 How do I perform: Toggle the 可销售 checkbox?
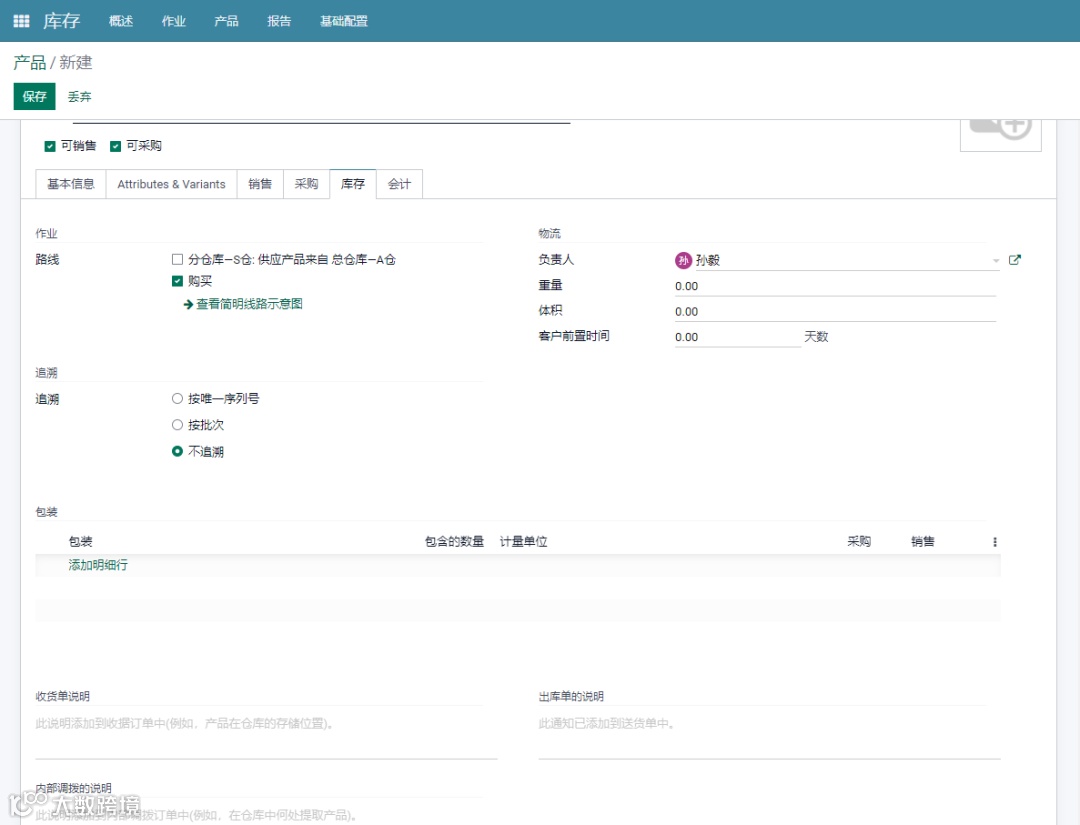(x=50, y=146)
